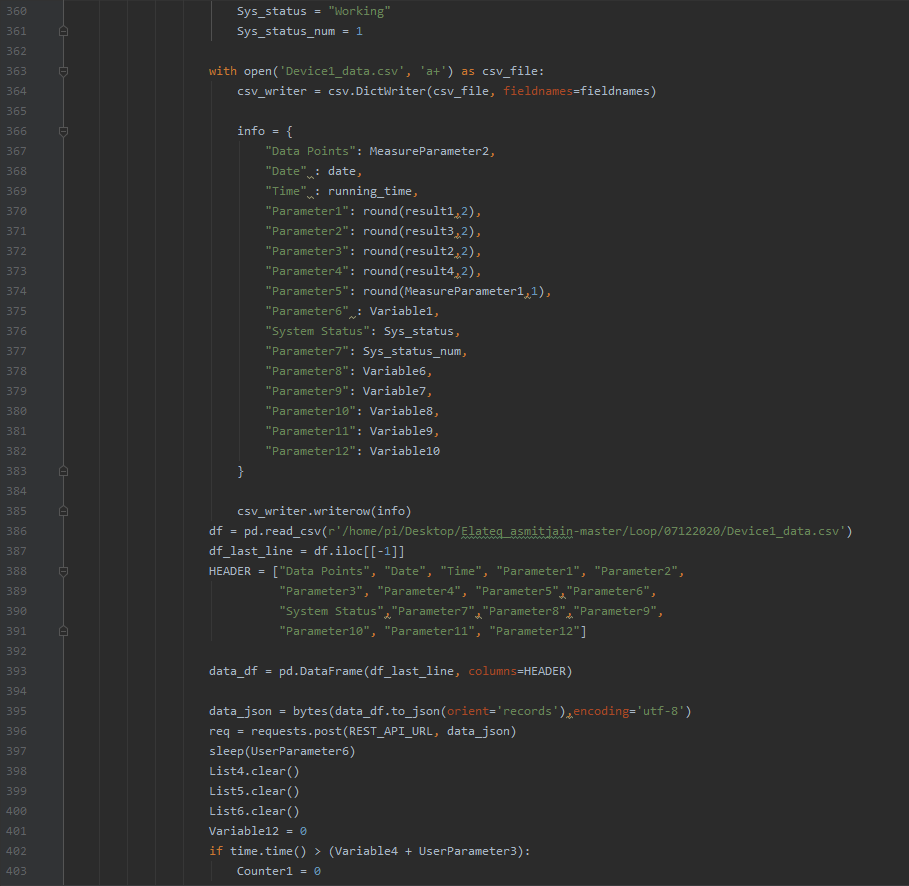
Task: Click MeasureParameter2 on line 367
Action: click(x=429, y=151)
